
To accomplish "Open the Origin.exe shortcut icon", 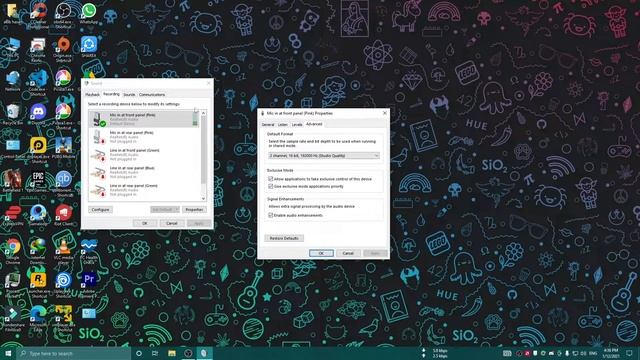I will click(x=63, y=49).
